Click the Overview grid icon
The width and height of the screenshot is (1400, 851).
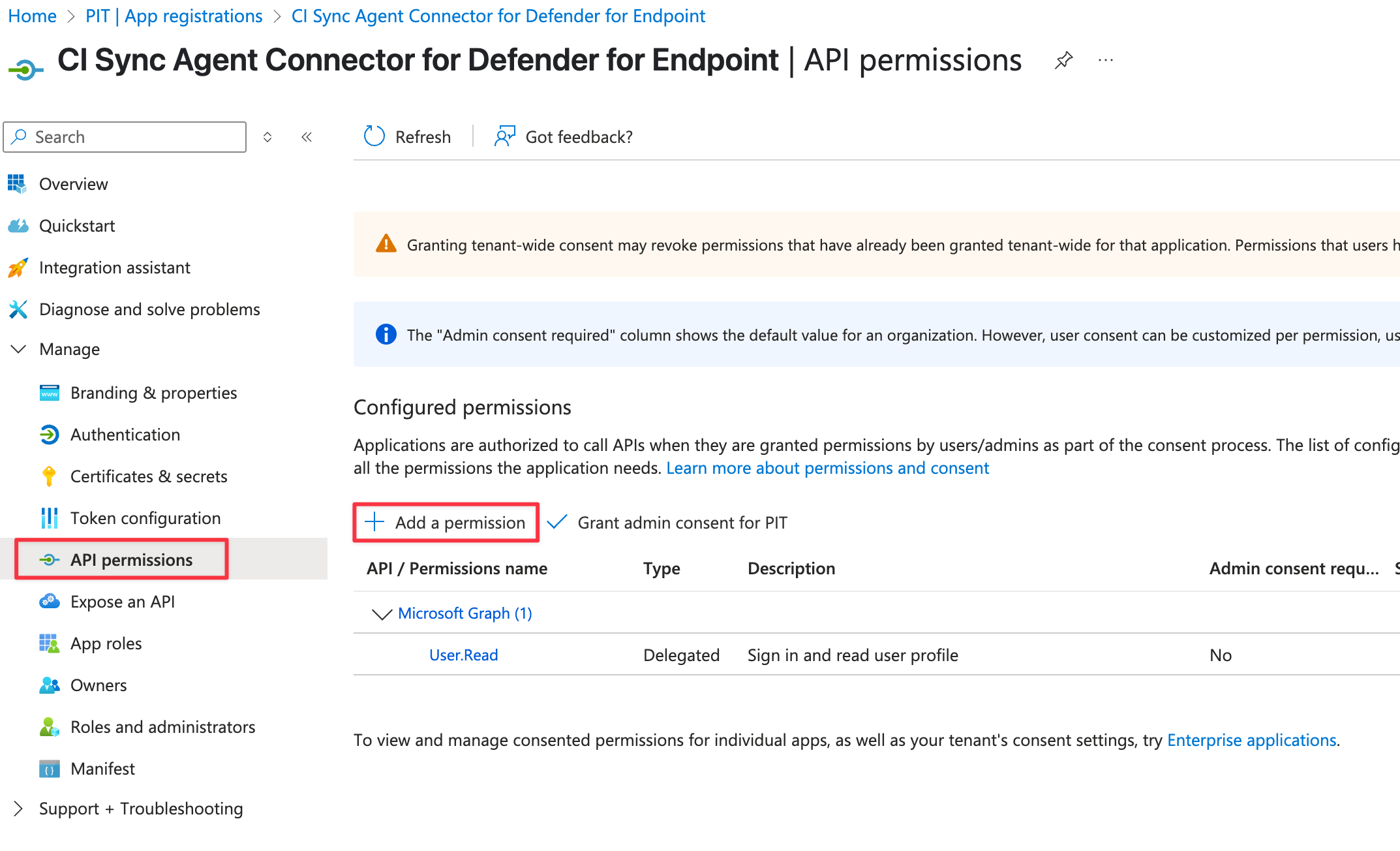click(x=17, y=184)
